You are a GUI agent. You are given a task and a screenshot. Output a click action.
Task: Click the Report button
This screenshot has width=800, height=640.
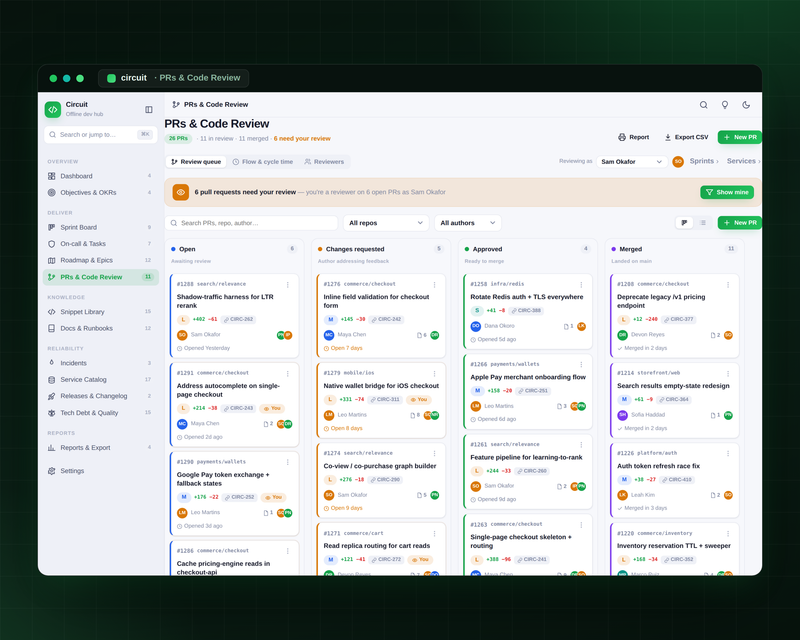(634, 137)
